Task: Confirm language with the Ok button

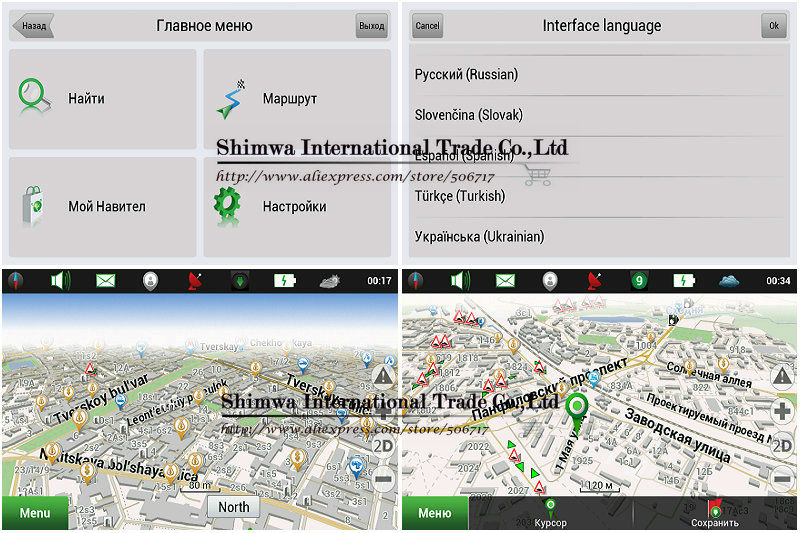Action: click(774, 26)
